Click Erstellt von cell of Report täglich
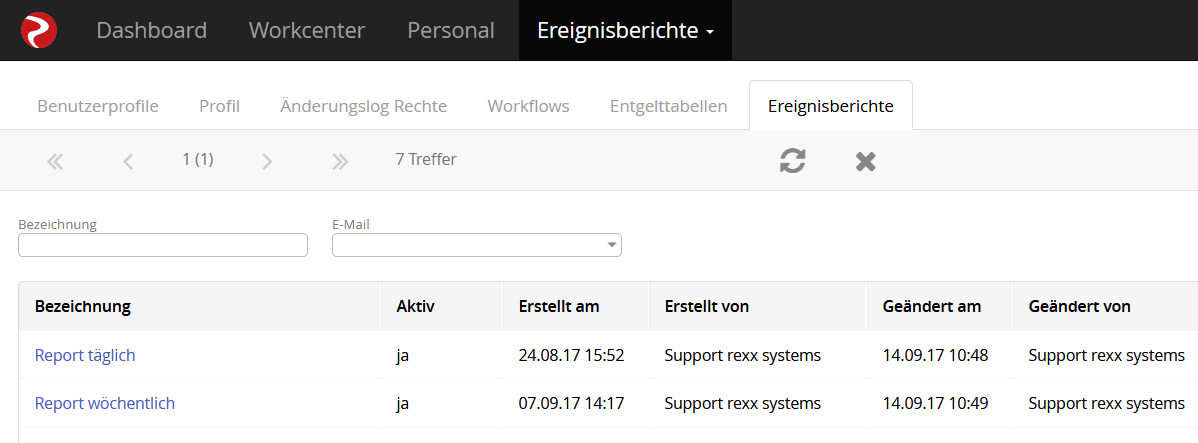The height and width of the screenshot is (443, 1198). [743, 355]
